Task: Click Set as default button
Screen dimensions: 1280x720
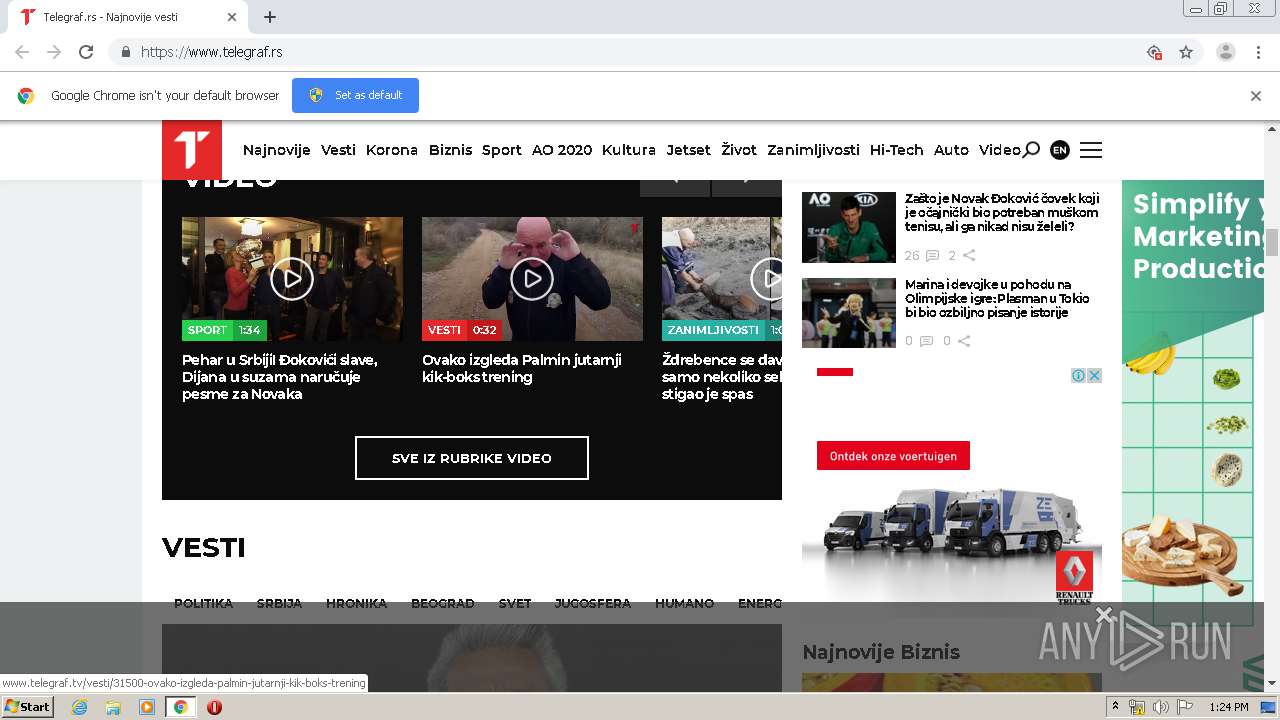Action: (355, 95)
